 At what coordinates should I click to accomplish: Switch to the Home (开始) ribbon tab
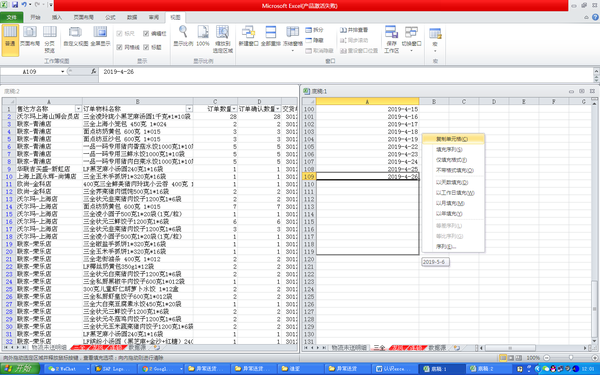pos(35,17)
